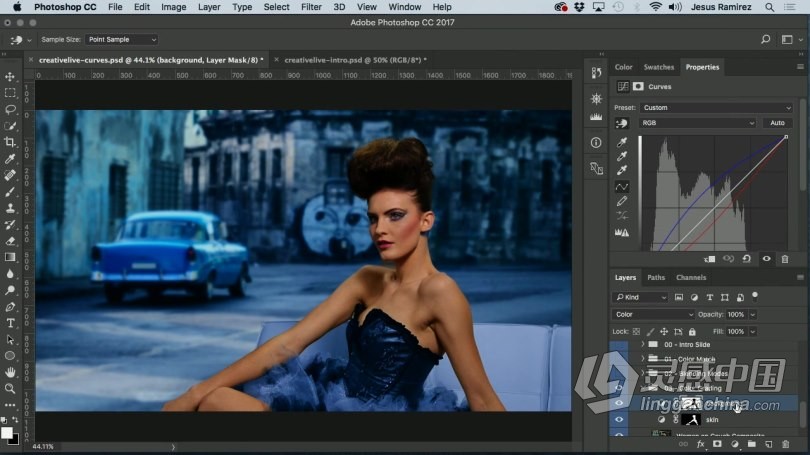Close the creativelive-curves.psd tab
The image size is (810, 455).
pos(30,60)
